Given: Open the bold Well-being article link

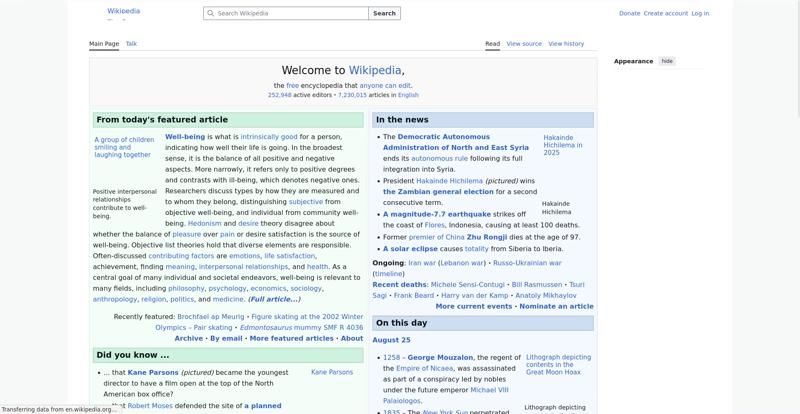Looking at the screenshot, I should [x=185, y=137].
